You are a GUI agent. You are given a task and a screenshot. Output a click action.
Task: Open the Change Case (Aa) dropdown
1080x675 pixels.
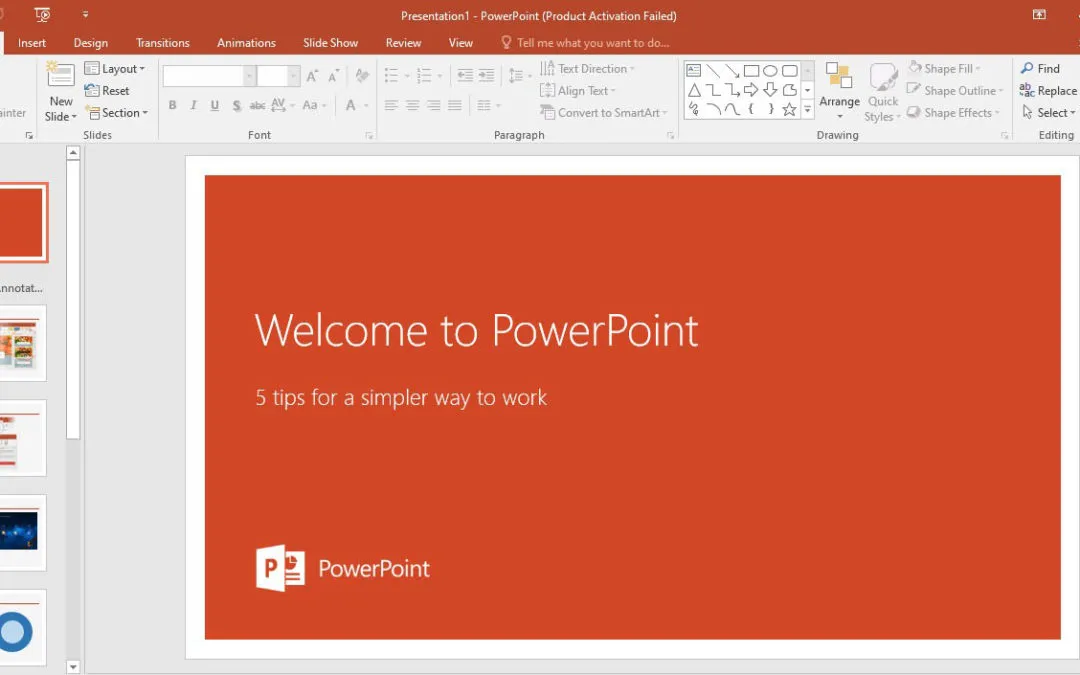314,105
